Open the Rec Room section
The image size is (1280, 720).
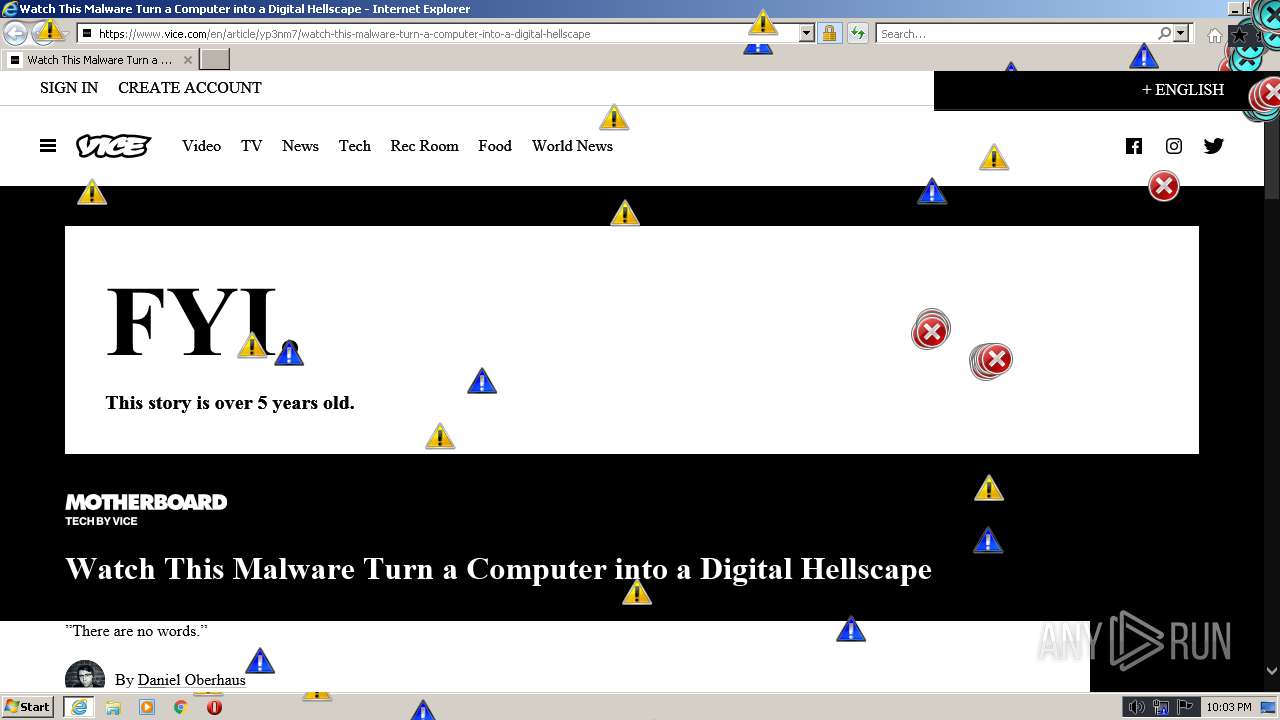click(424, 146)
